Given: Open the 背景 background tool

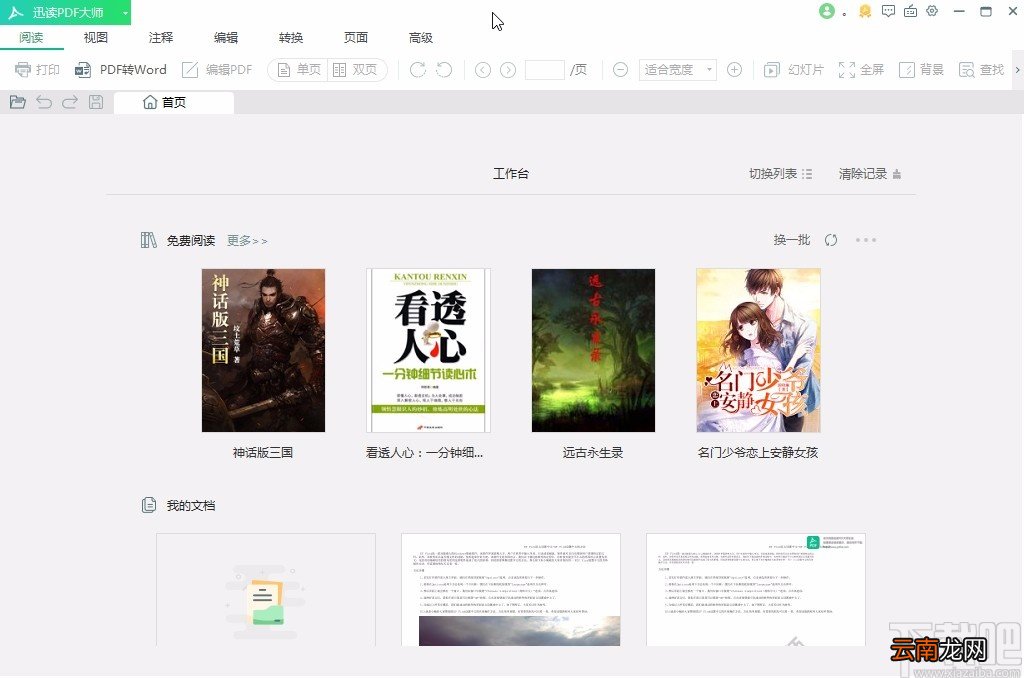Looking at the screenshot, I should [921, 69].
